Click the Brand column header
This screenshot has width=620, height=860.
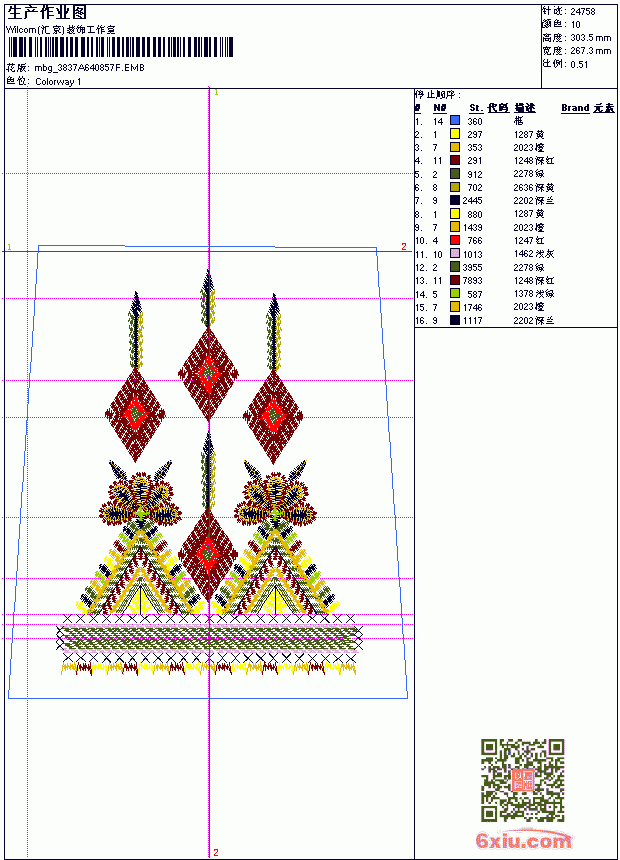pos(574,108)
